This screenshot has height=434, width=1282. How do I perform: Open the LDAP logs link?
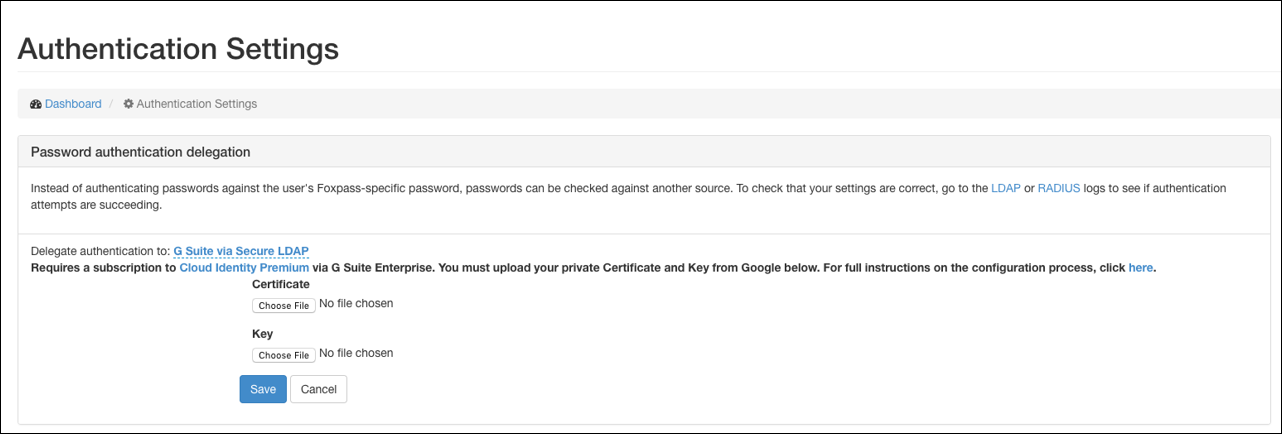[1005, 188]
